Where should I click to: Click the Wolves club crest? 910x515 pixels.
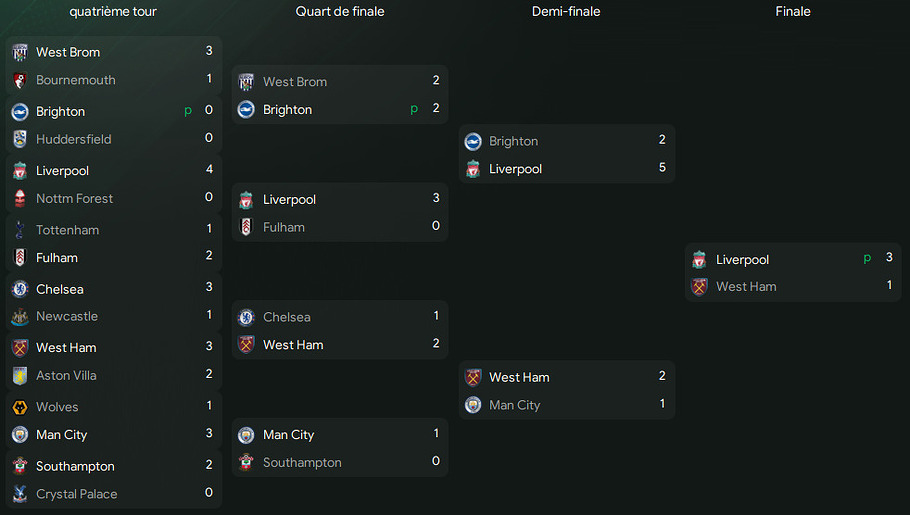tap(19, 407)
